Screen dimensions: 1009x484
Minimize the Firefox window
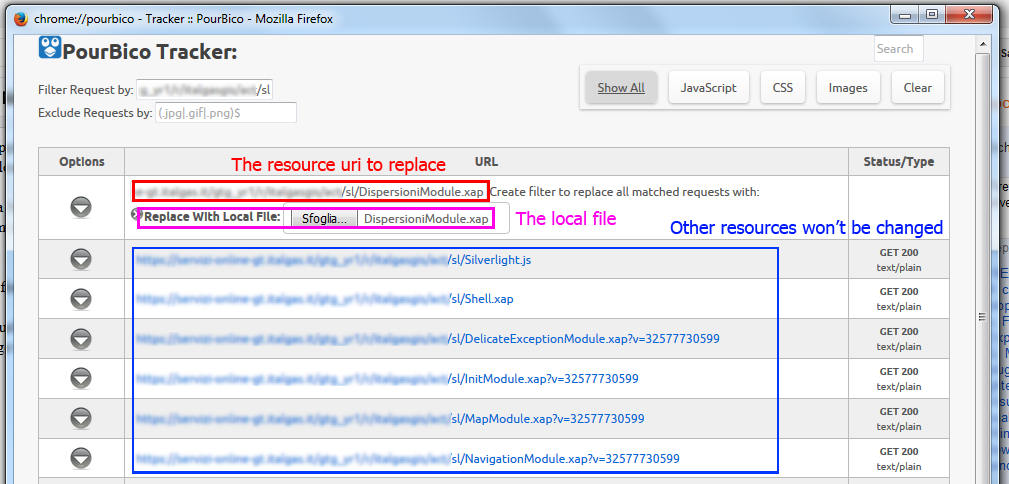[x=907, y=13]
